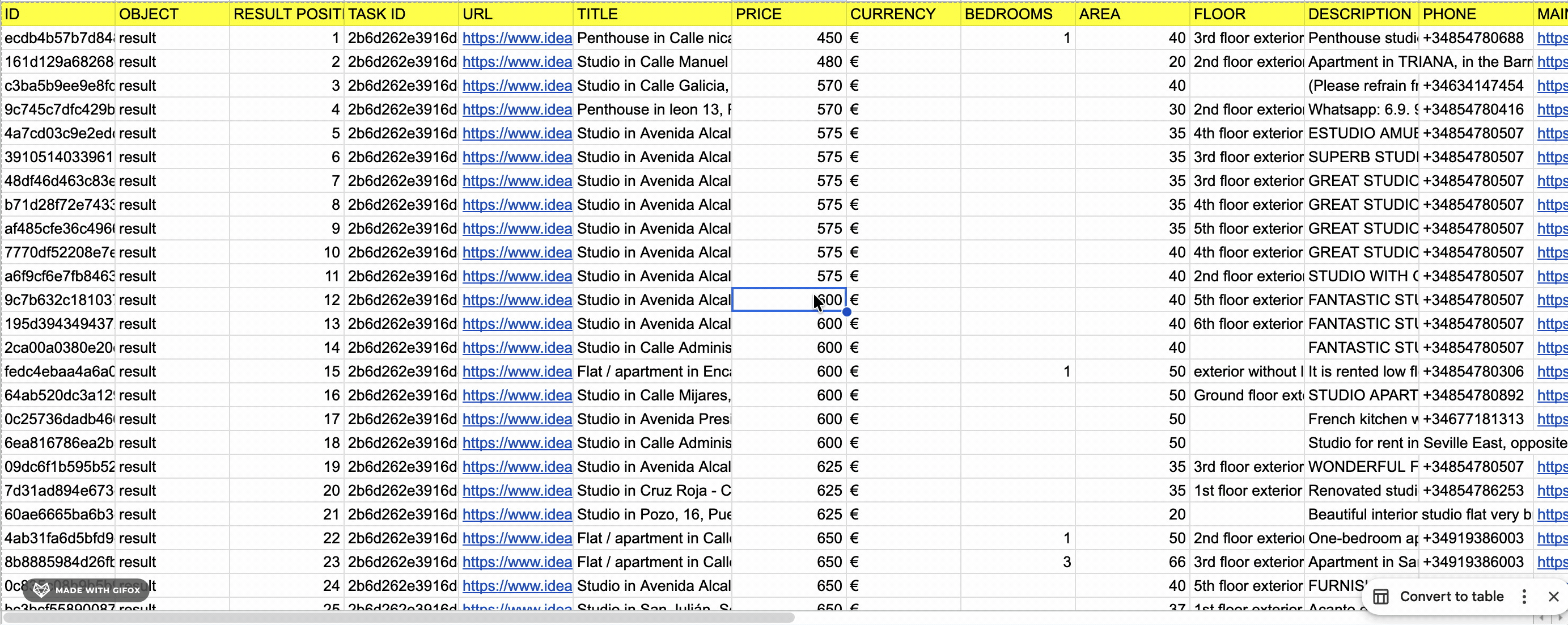Click the blue fill handle of the selected cell

(x=847, y=312)
